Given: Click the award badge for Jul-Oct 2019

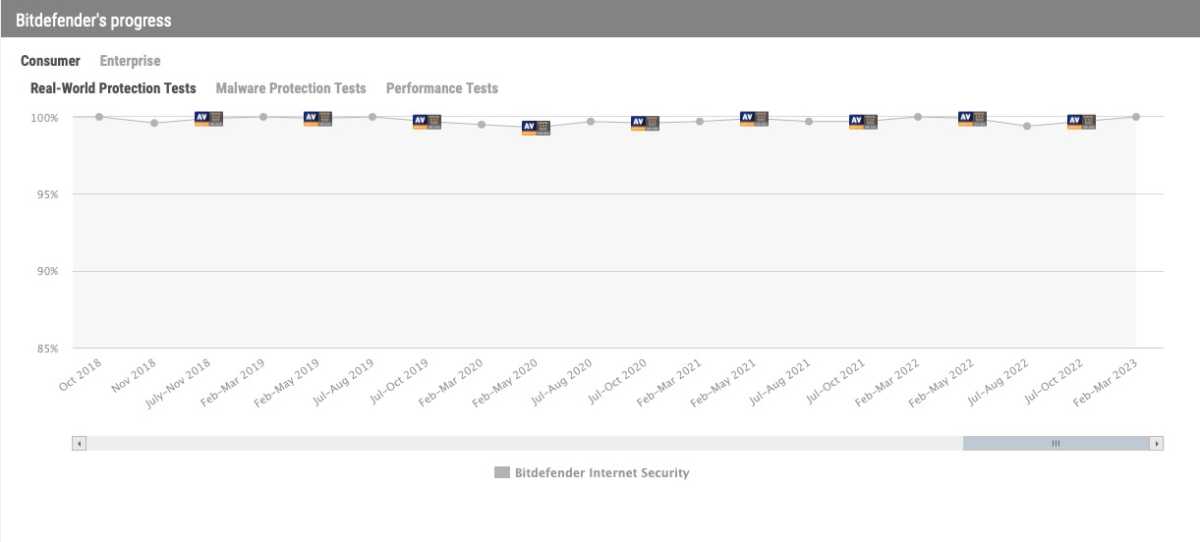Looking at the screenshot, I should 427,122.
